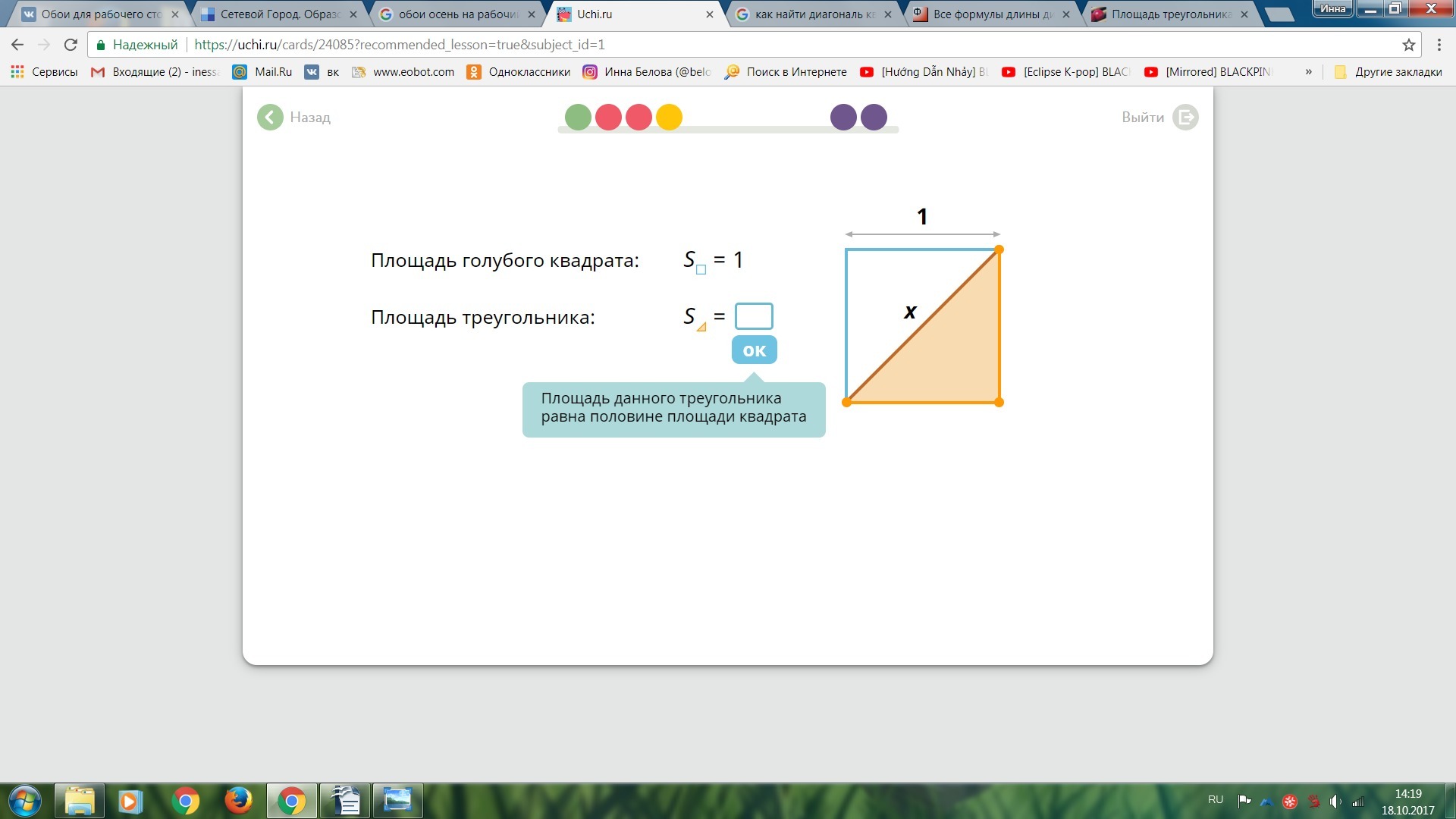Close the Uchi.ru browser tab
1456x819 pixels.
coord(710,14)
